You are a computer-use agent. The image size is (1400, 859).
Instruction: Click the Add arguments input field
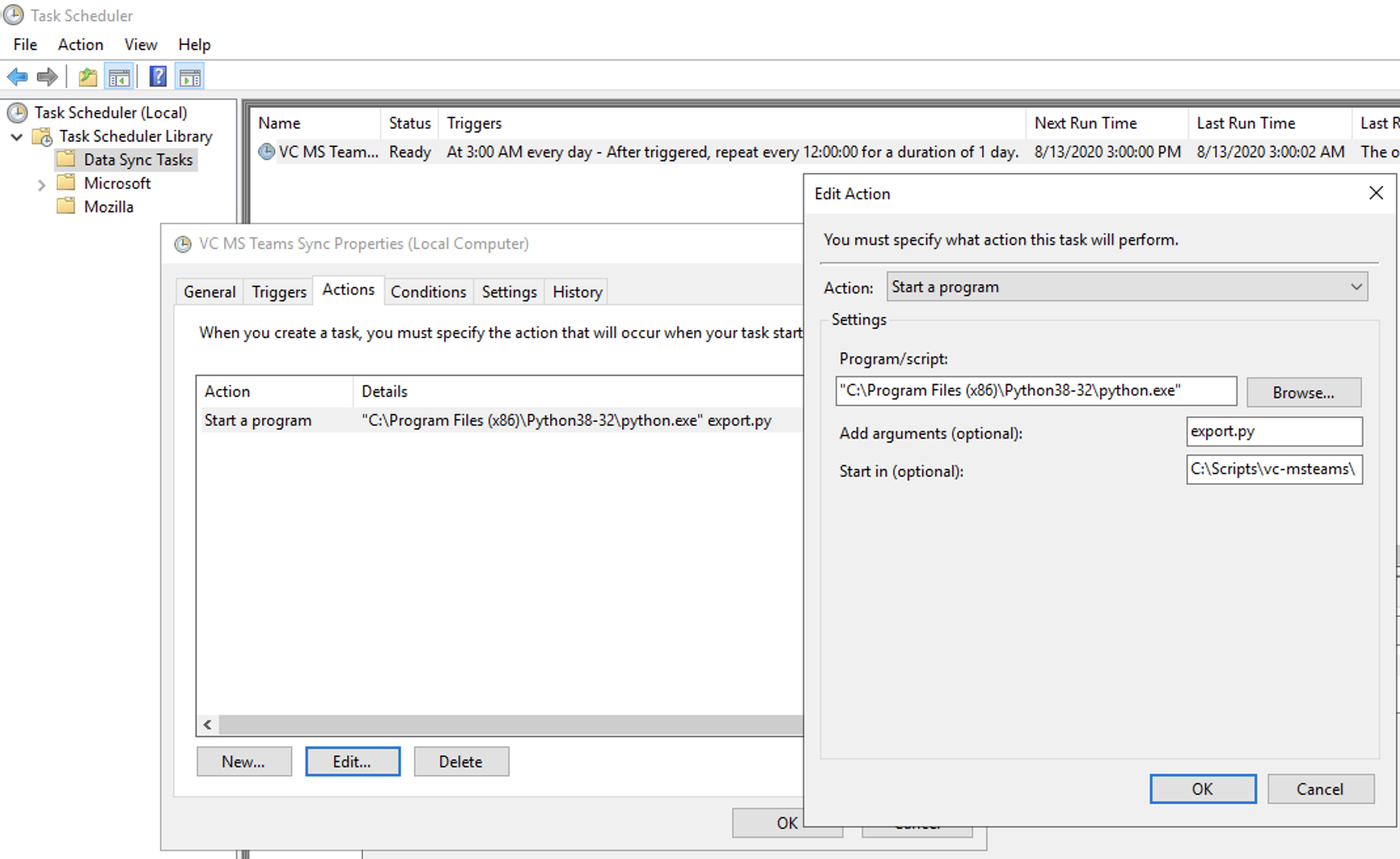pyautogui.click(x=1274, y=431)
